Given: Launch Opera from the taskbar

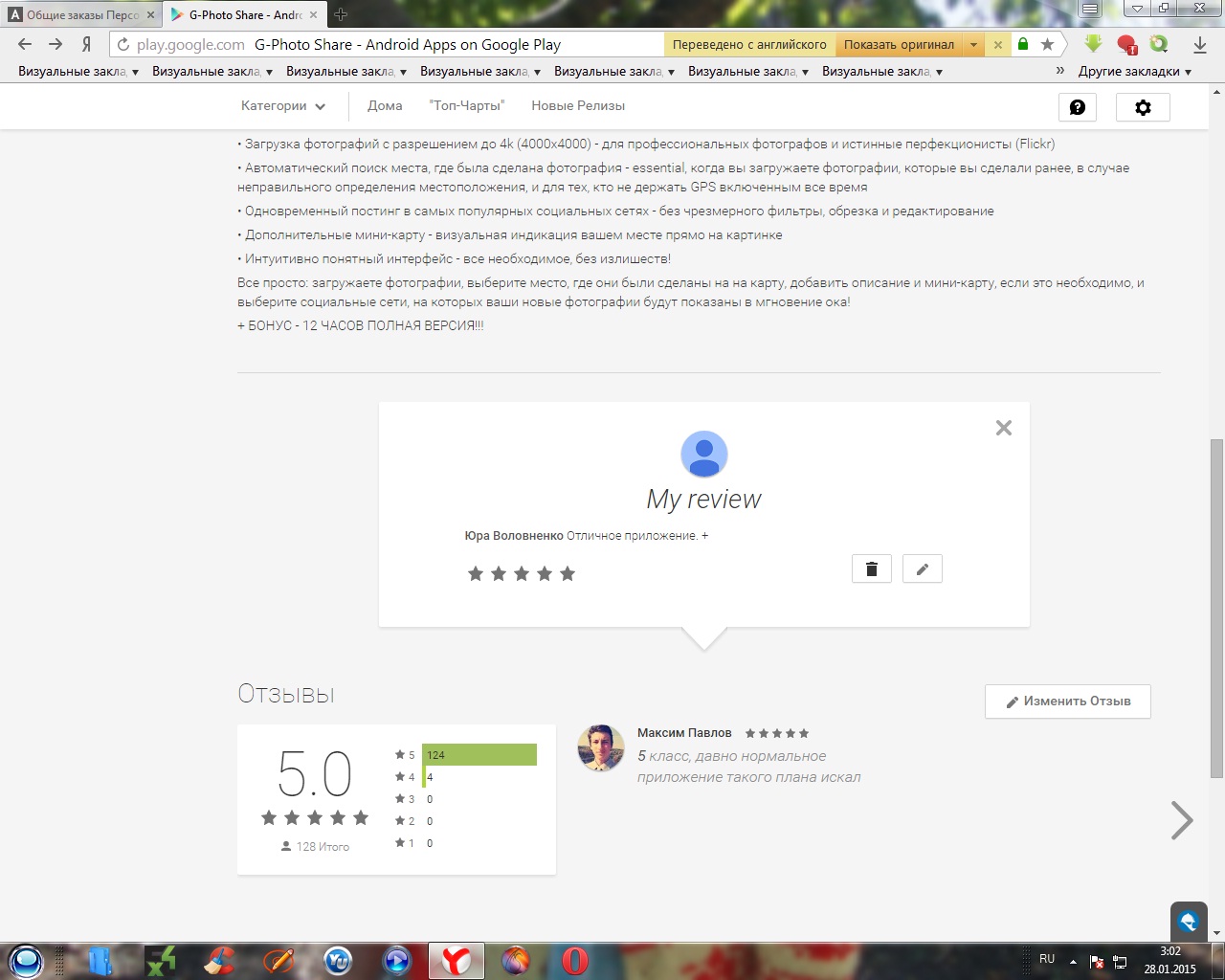Looking at the screenshot, I should [x=574, y=960].
